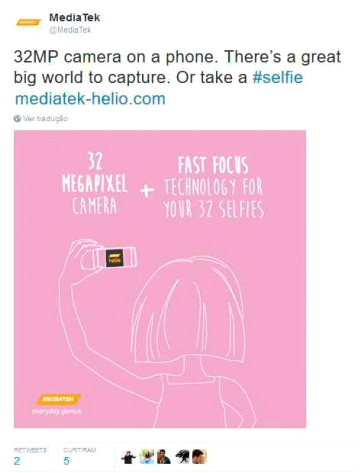Viewport: 364px width, 473px height.
Task: Click the MediaTek account display name
Action: tap(74, 17)
